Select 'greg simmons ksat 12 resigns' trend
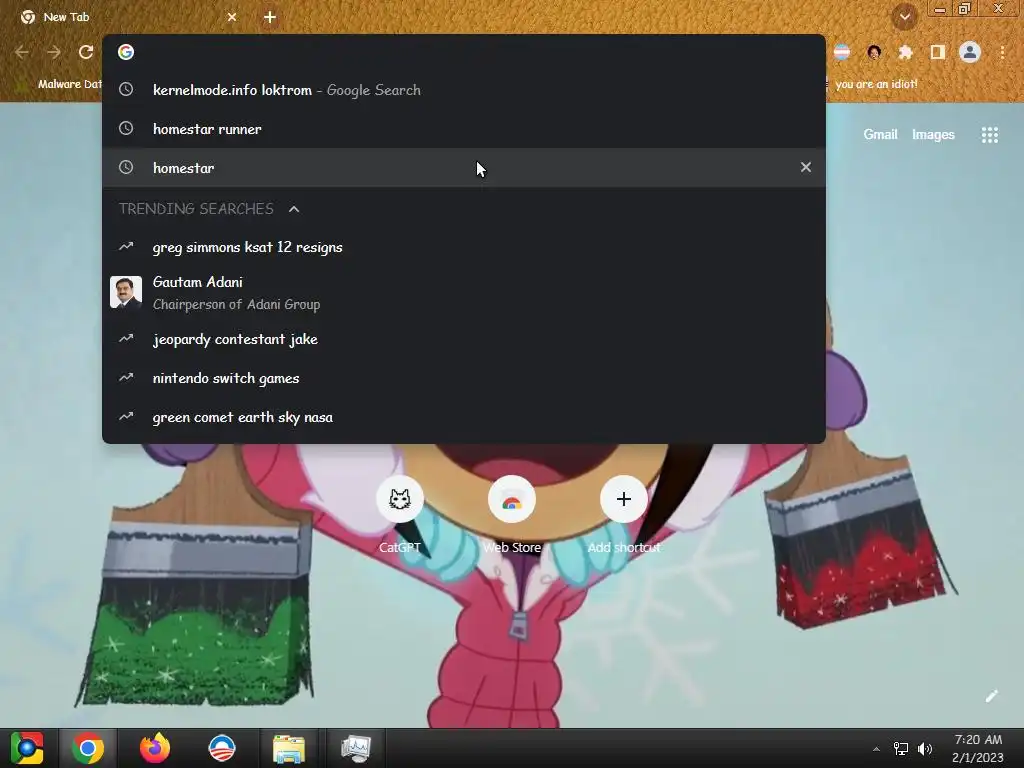1024x768 pixels. pyautogui.click(x=464, y=248)
